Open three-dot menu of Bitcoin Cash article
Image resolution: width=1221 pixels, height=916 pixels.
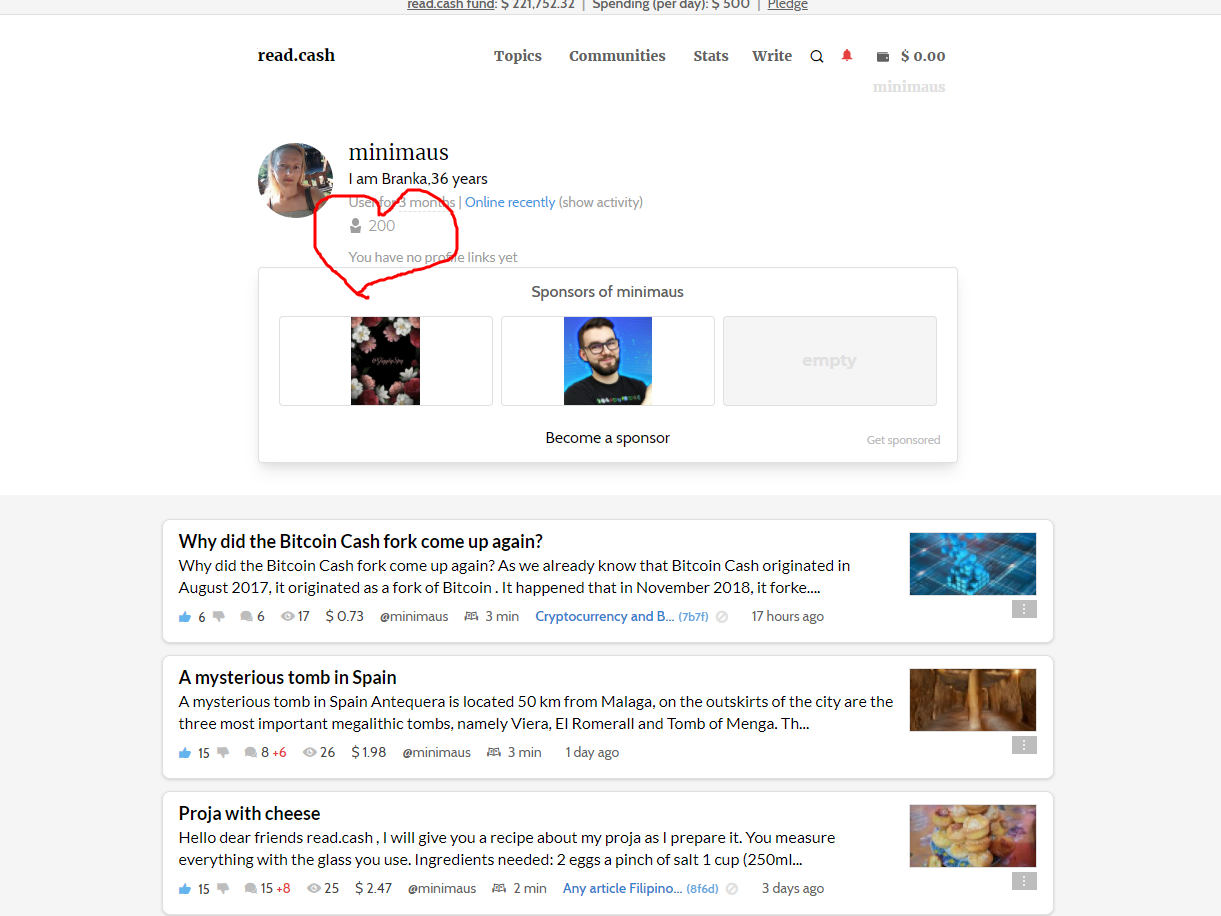tap(1024, 609)
